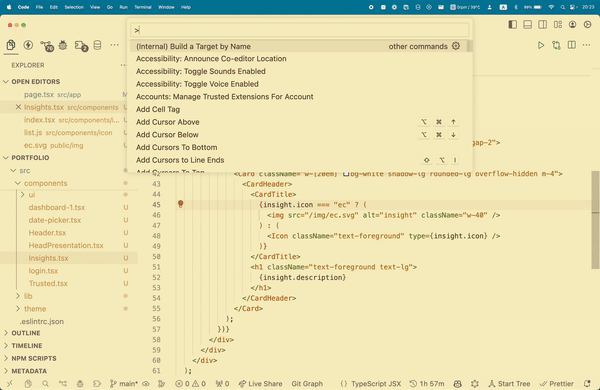Toggle the secondary side bar layout icon
The image size is (600, 390).
[542, 24]
